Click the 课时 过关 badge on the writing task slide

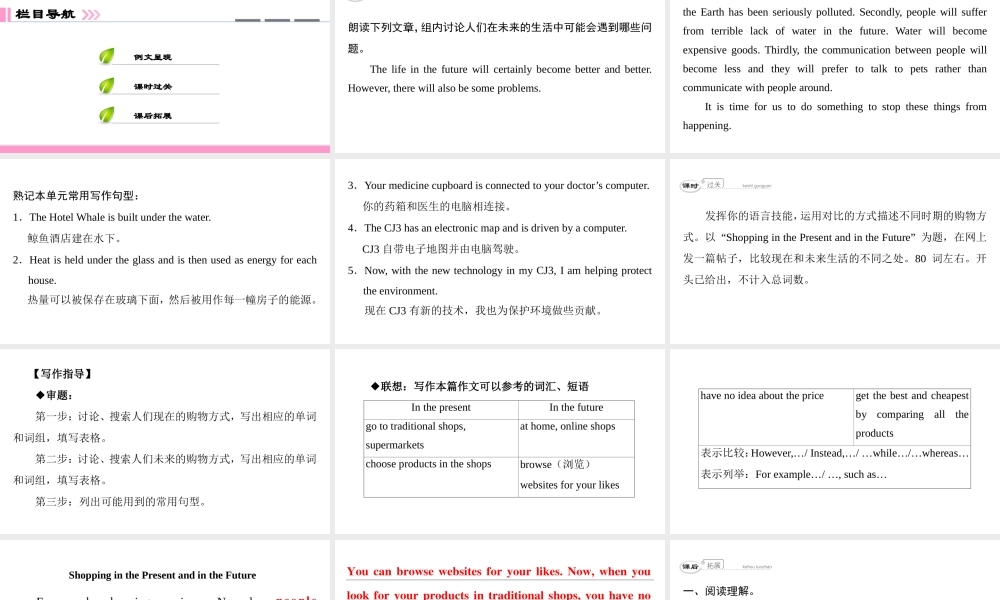(x=702, y=185)
